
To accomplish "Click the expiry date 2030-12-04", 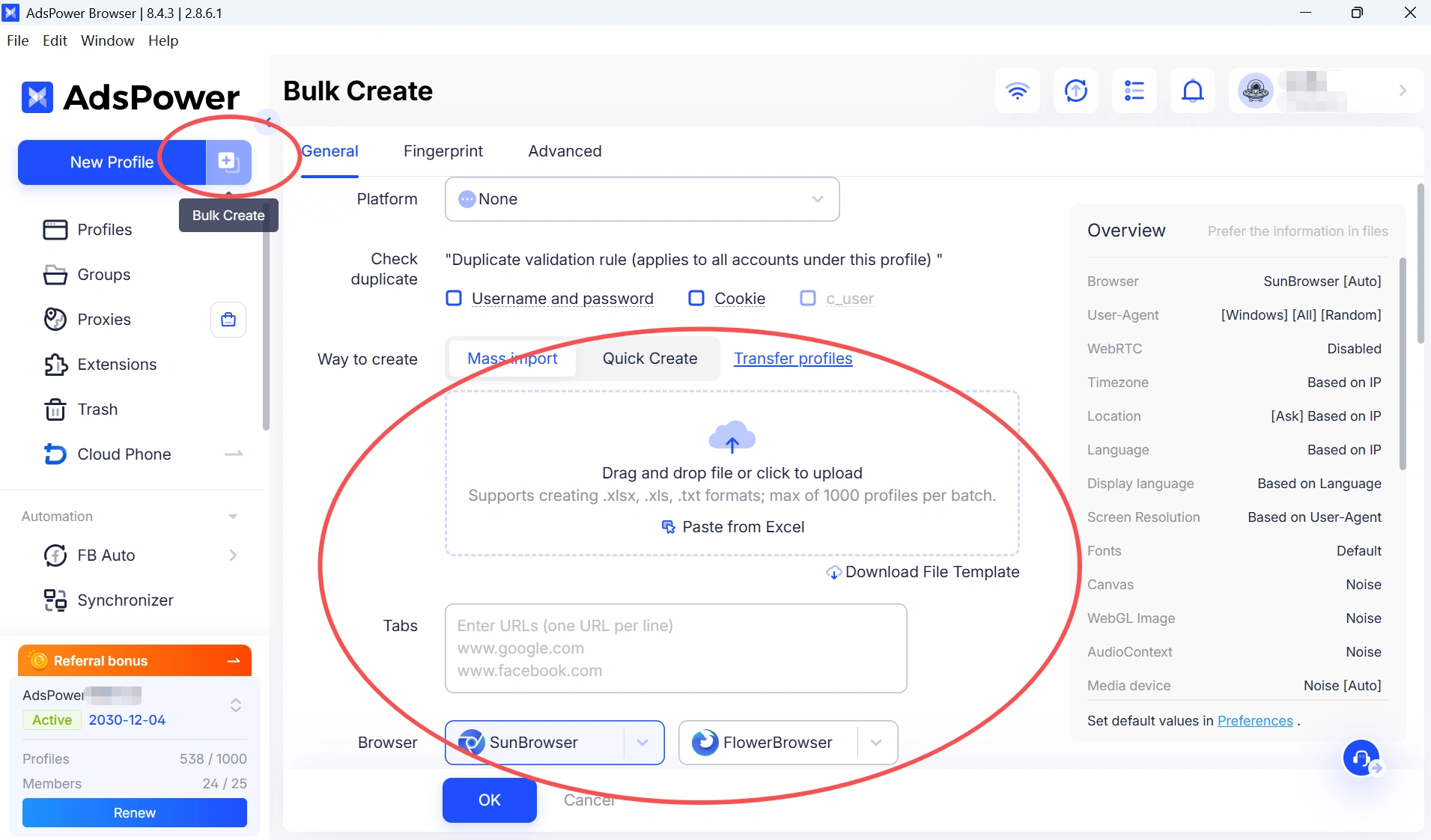I will 127,719.
